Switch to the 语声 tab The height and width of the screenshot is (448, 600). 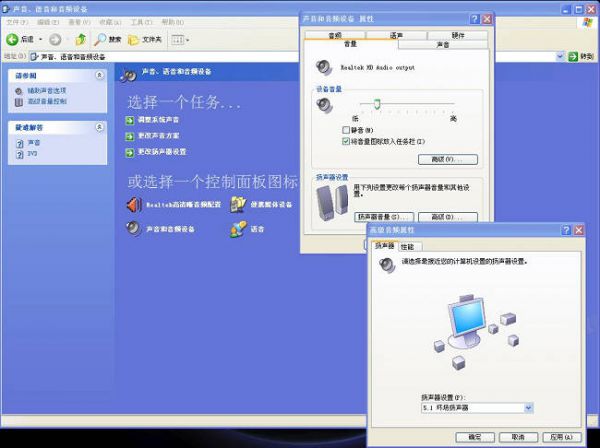pos(396,35)
